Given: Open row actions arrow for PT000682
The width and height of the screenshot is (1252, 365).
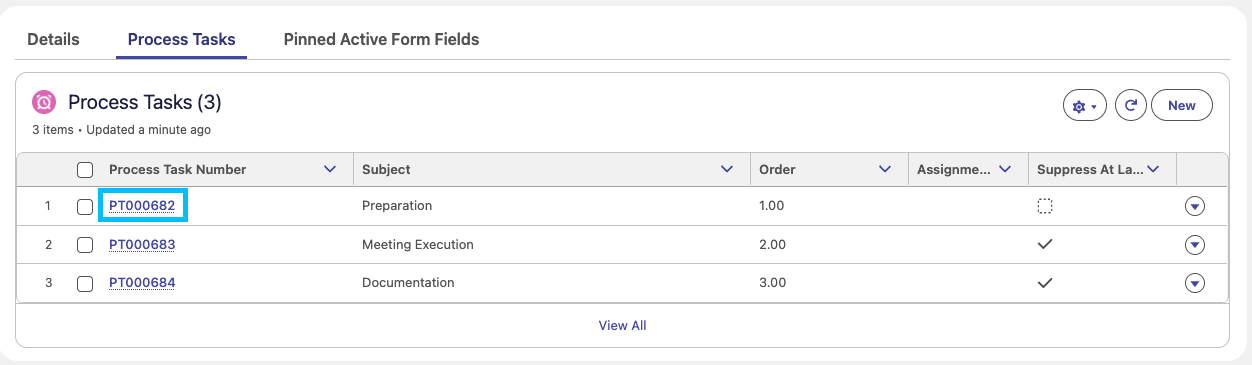Looking at the screenshot, I should pyautogui.click(x=1194, y=207).
